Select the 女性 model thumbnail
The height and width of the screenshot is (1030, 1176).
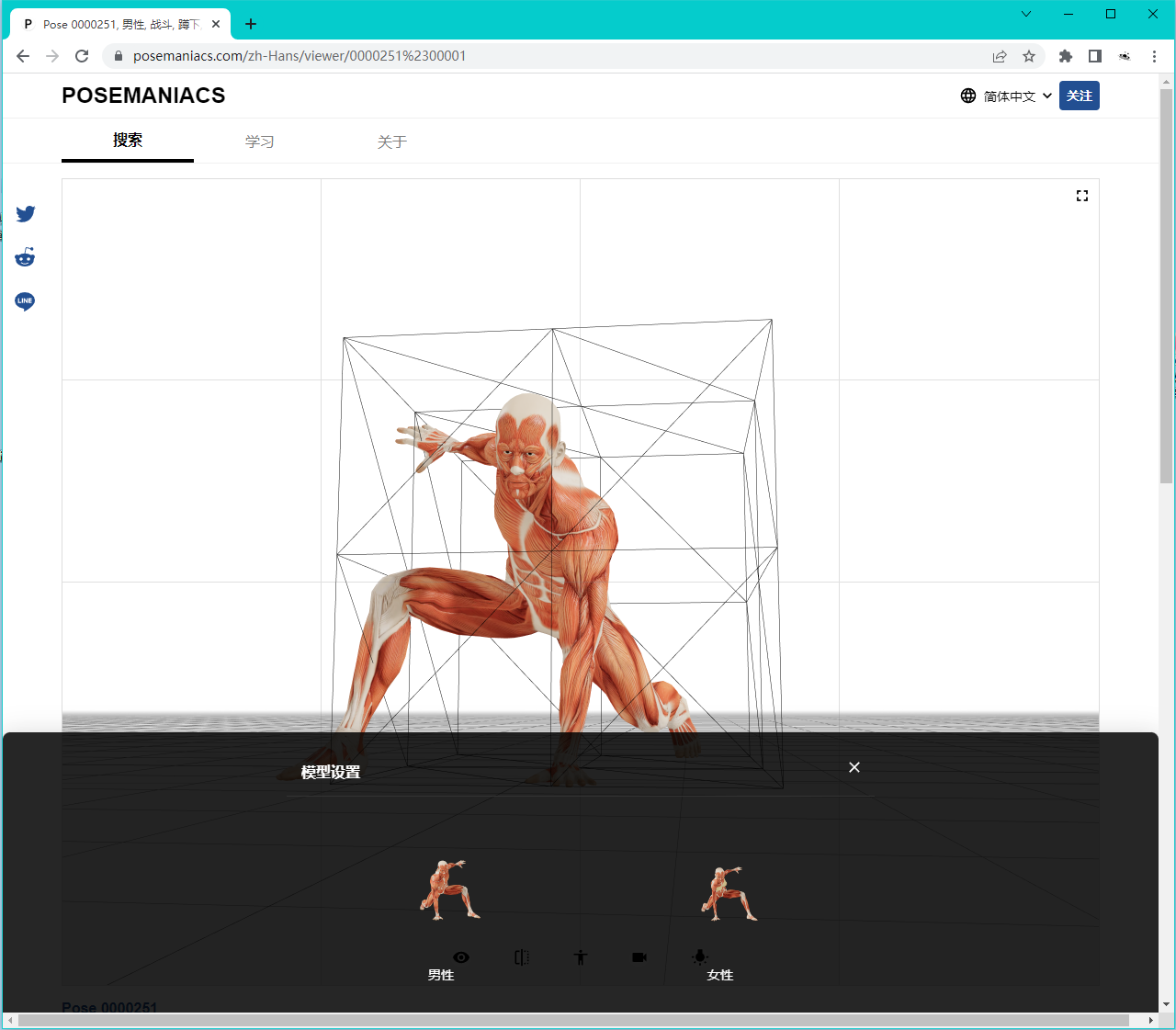tap(729, 894)
